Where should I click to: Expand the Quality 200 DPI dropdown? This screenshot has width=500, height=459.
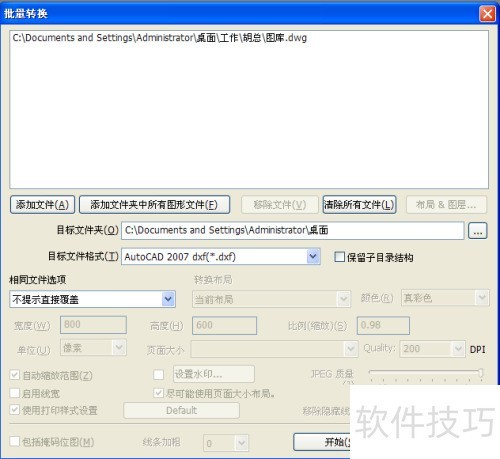(432, 349)
